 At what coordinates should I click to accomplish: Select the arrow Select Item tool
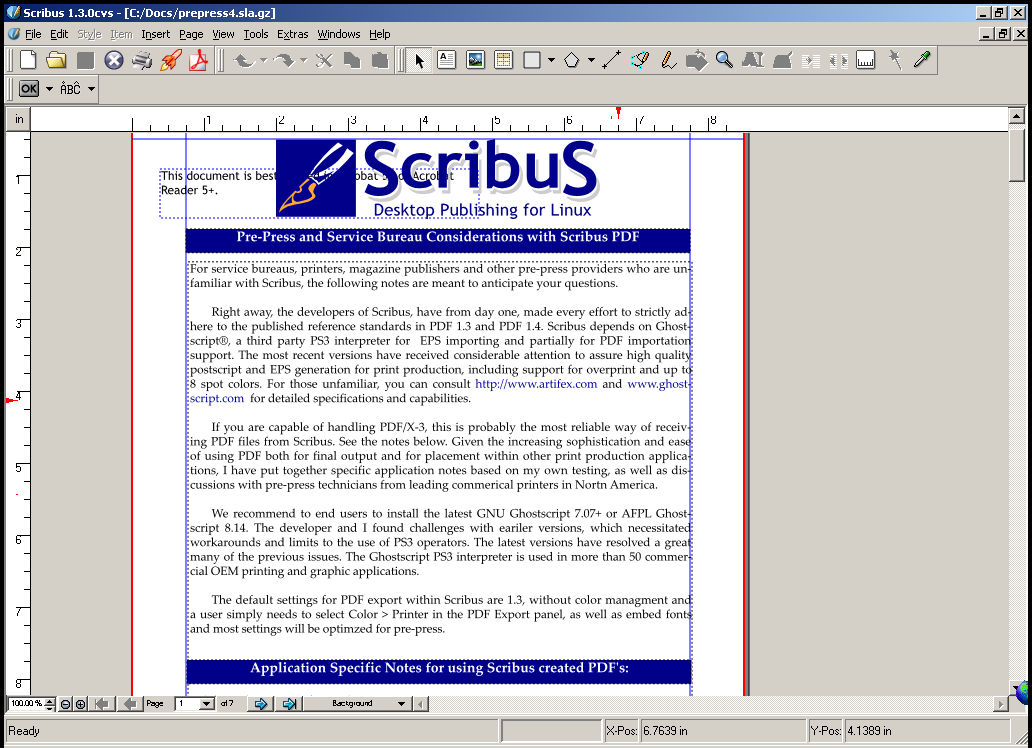419,61
